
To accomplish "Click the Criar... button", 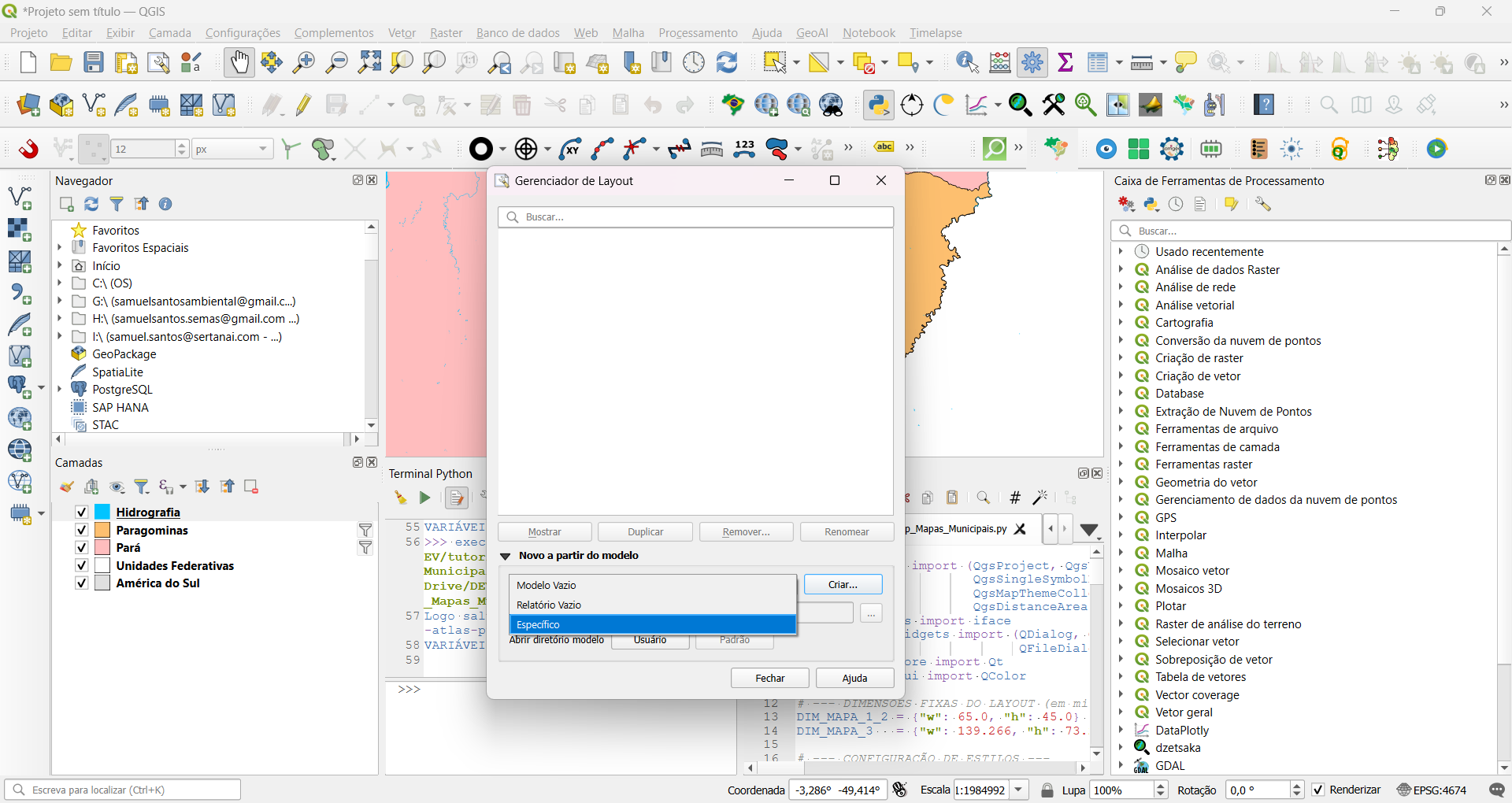I will click(x=843, y=584).
